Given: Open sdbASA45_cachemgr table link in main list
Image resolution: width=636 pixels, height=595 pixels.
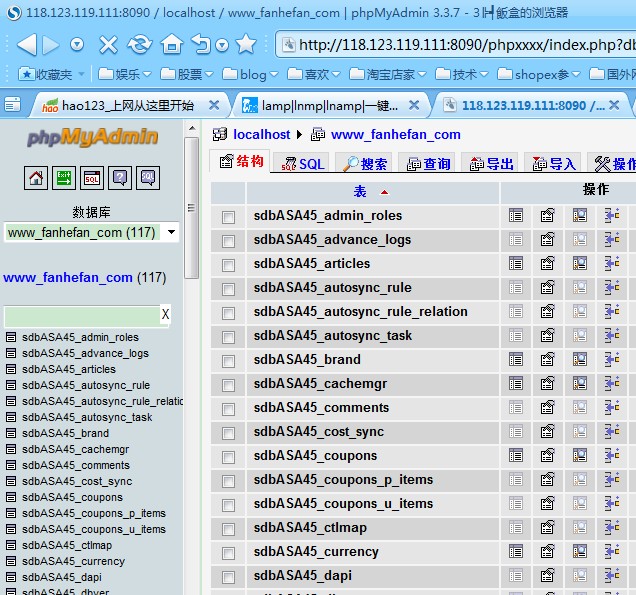Looking at the screenshot, I should coord(320,383).
